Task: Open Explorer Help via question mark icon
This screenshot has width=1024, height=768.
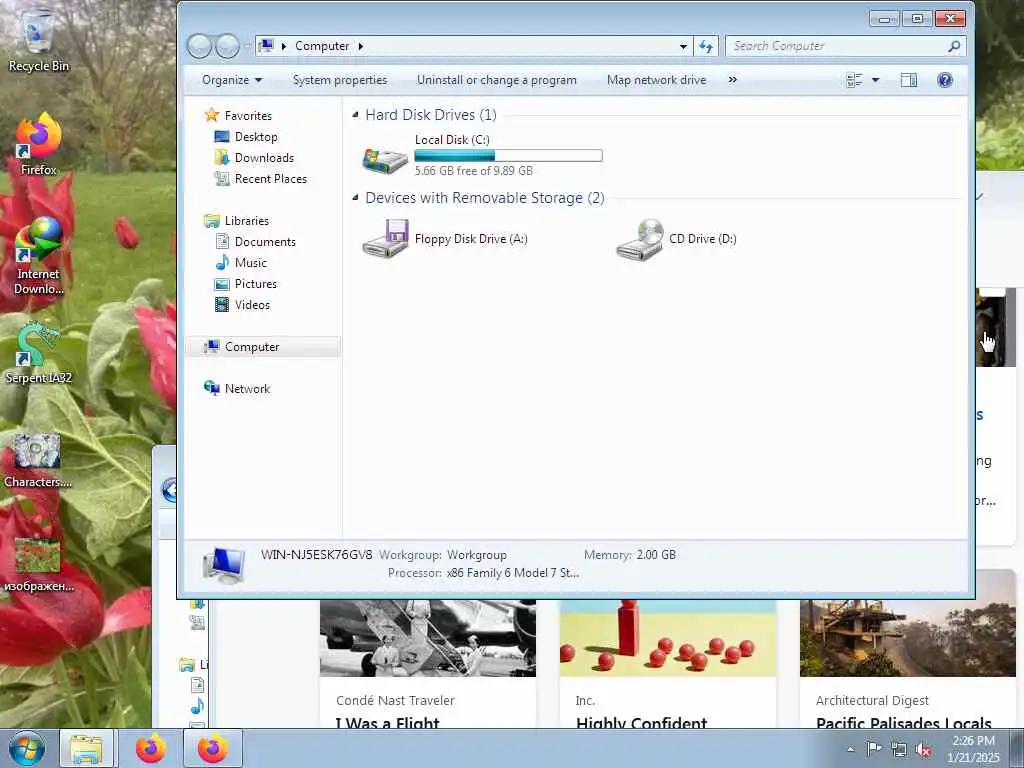Action: pyautogui.click(x=944, y=80)
